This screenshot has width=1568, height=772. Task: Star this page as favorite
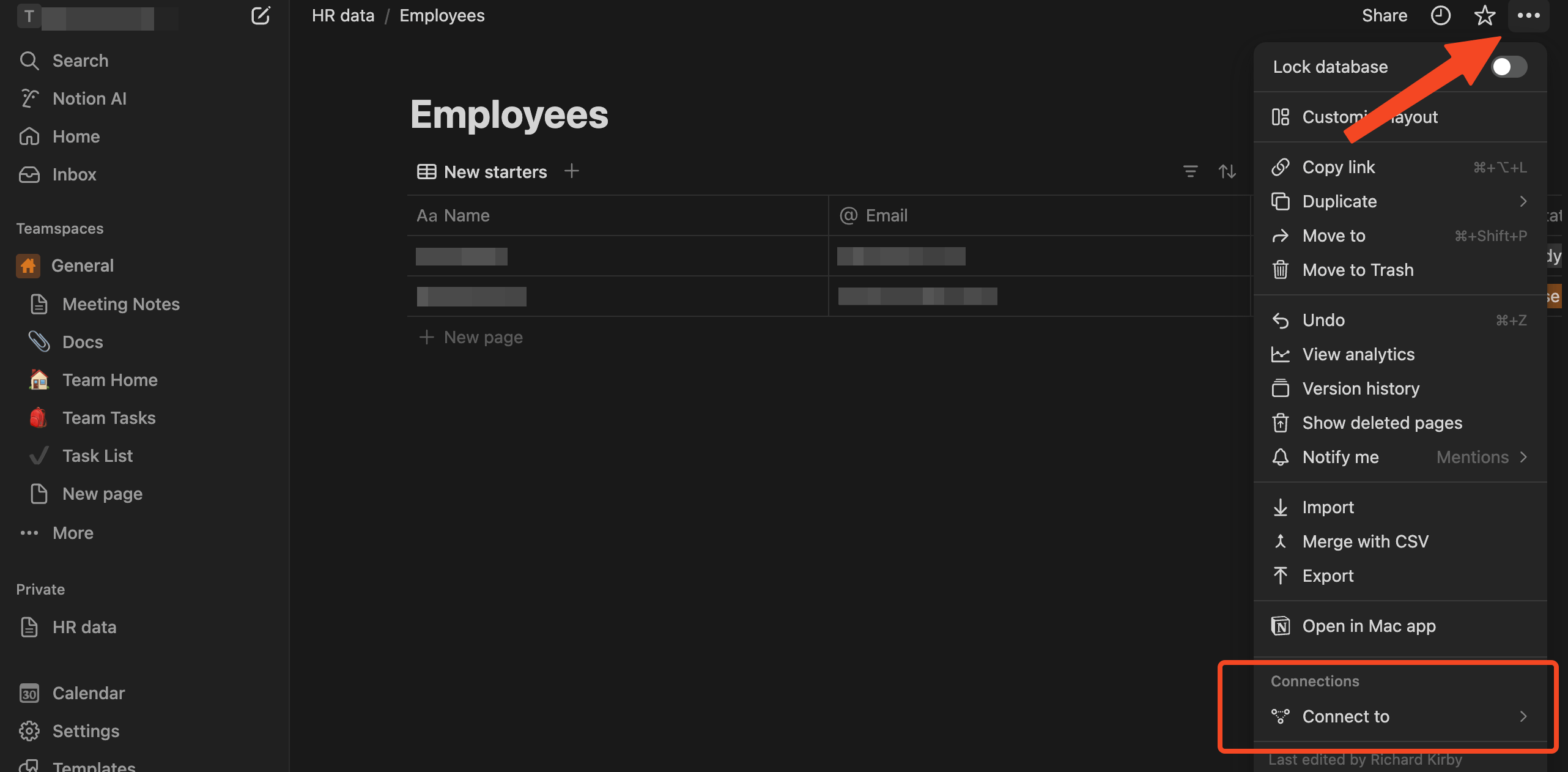(x=1484, y=16)
